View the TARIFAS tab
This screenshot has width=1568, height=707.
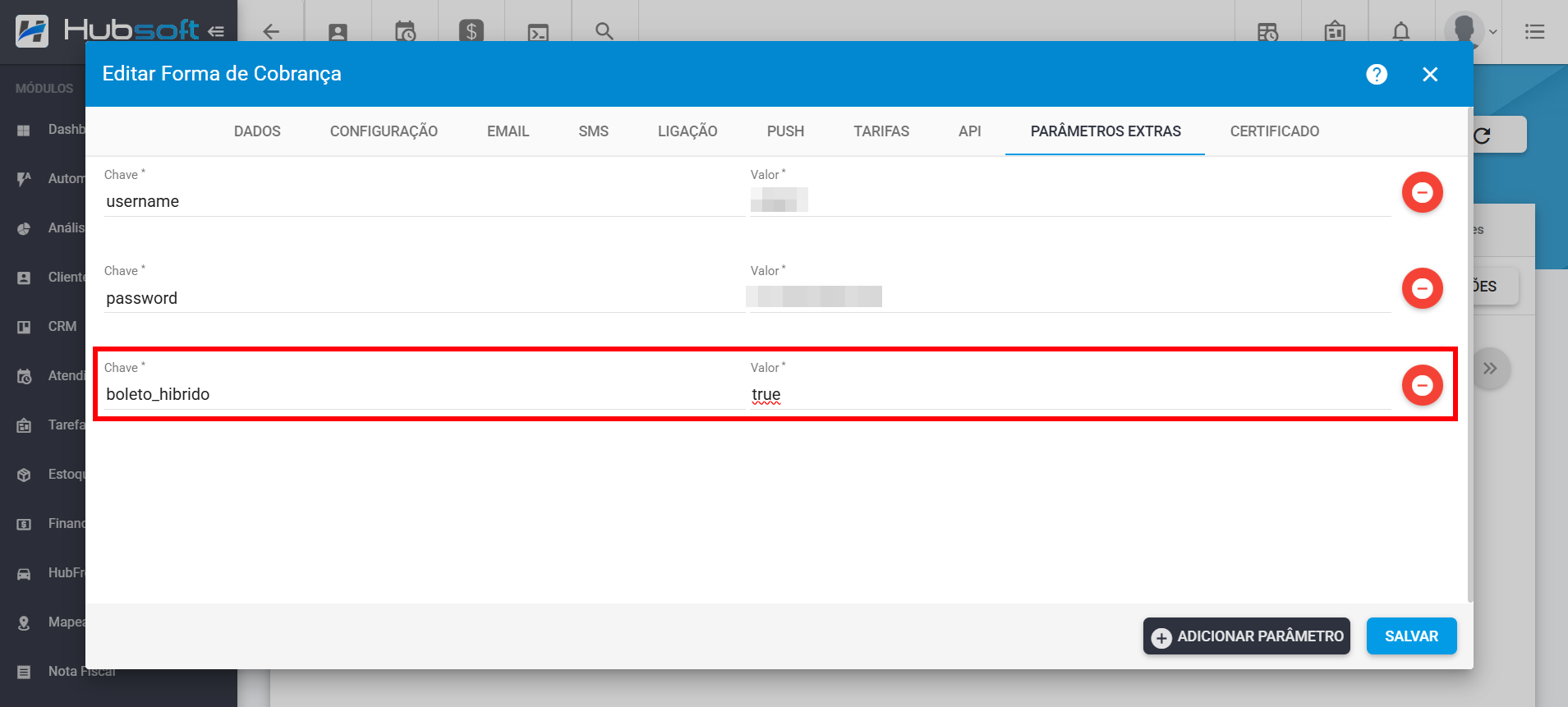coord(881,131)
